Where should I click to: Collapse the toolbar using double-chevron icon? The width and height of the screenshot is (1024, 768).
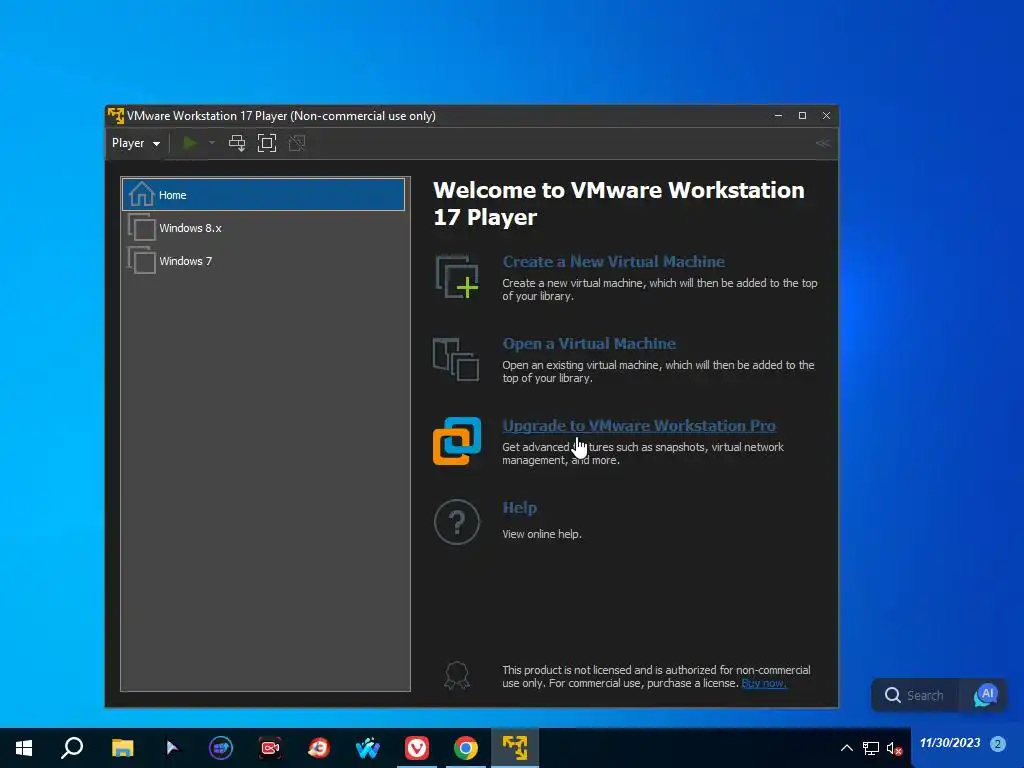pos(822,143)
